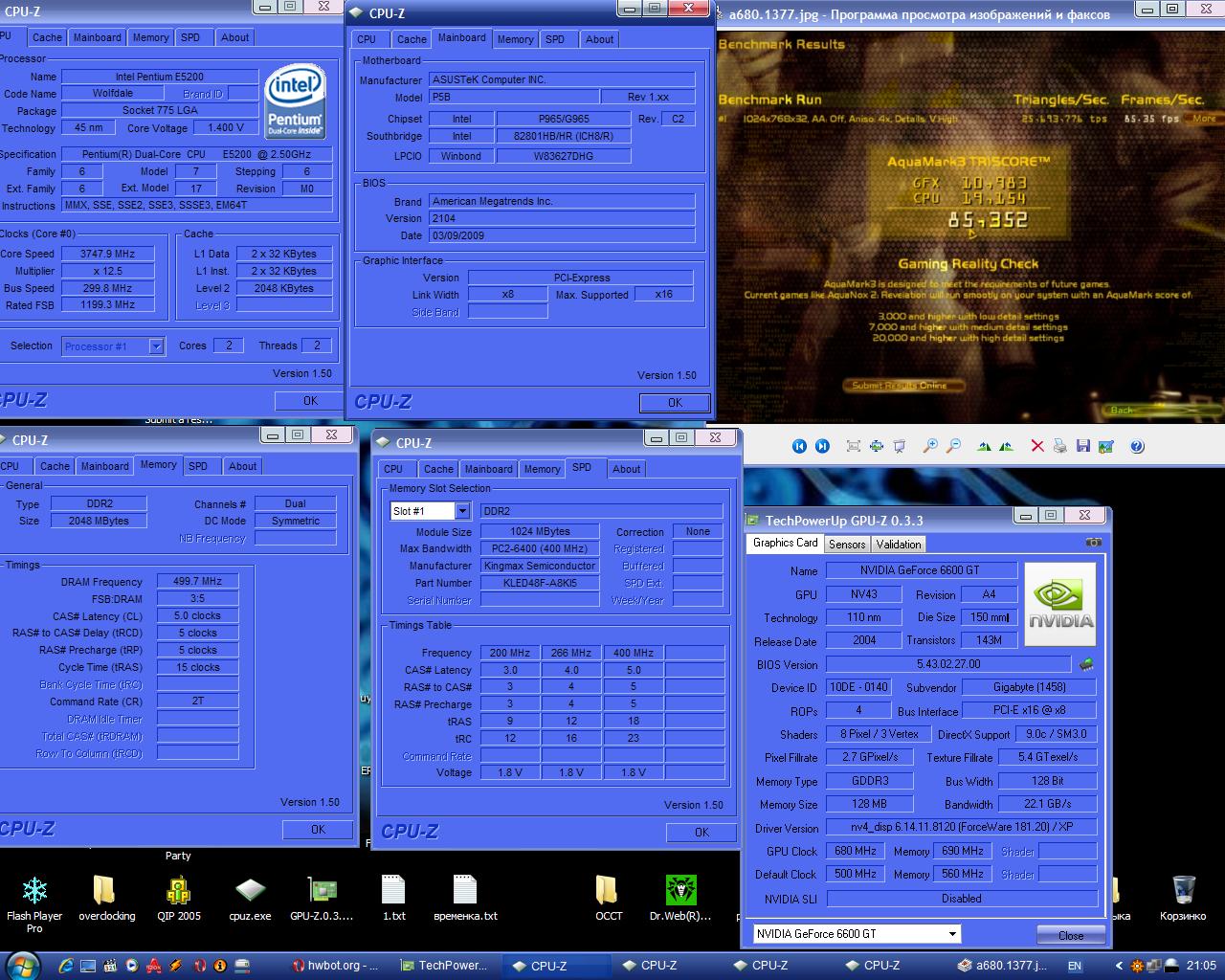This screenshot has width=1225, height=980.
Task: Launch Internet Explorer from quick launch
Action: pyautogui.click(x=65, y=966)
